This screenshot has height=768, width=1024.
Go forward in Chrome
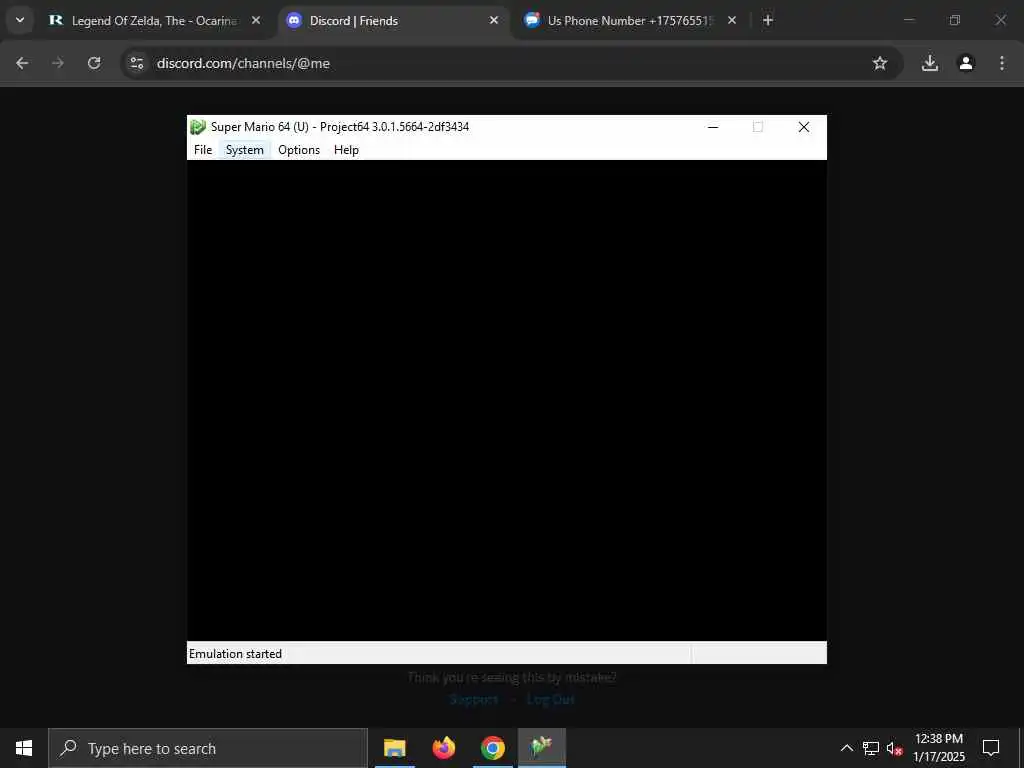tap(58, 63)
